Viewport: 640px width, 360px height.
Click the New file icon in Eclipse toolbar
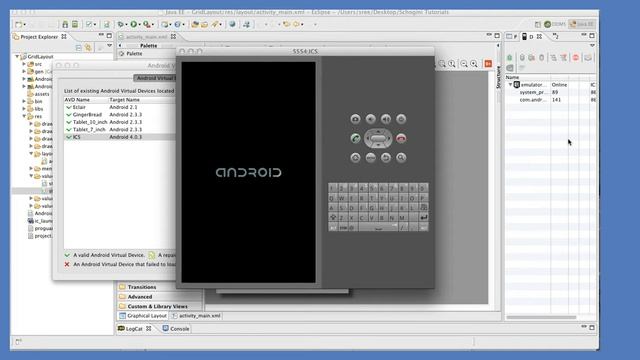pos(18,24)
